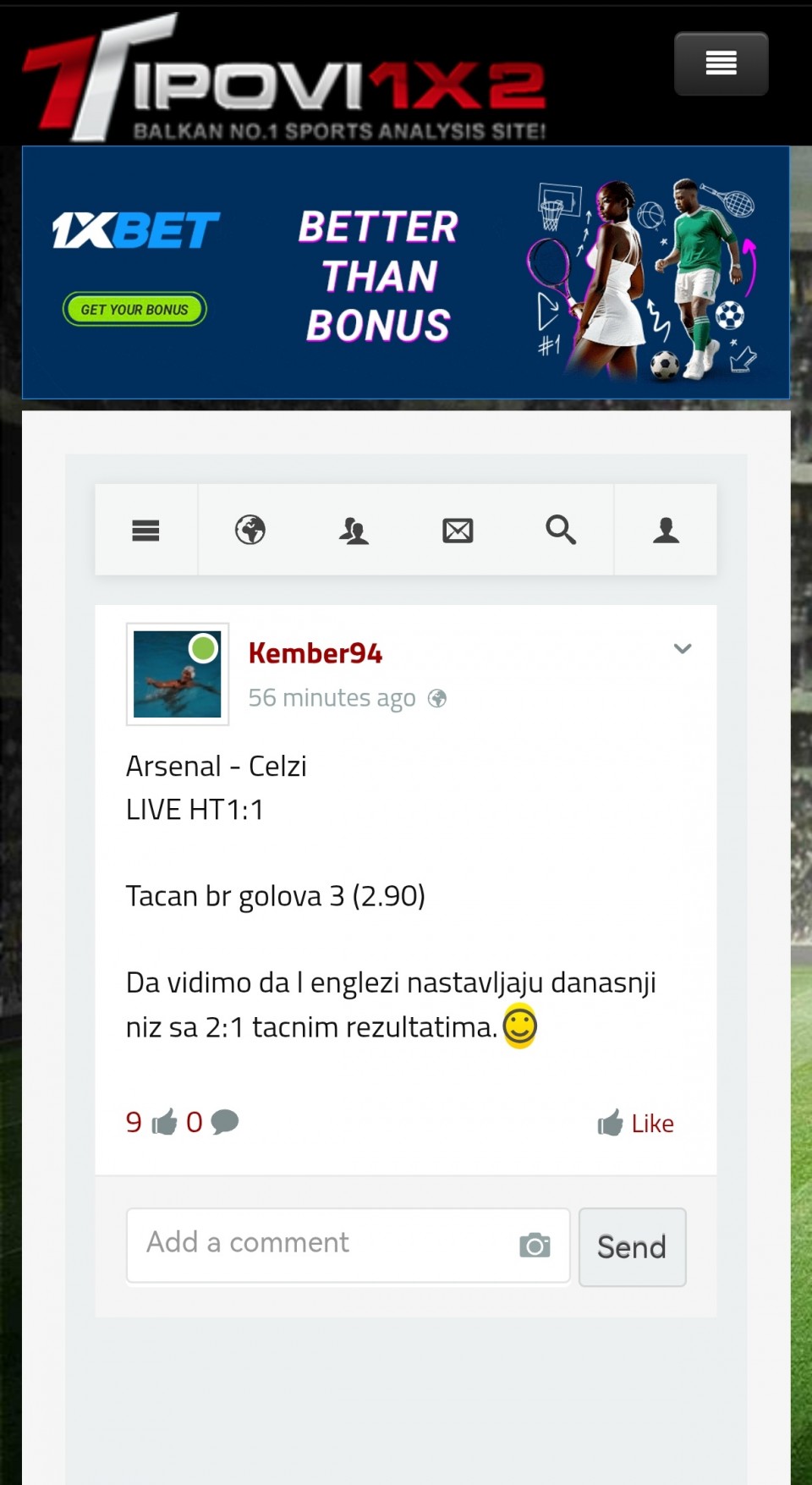The height and width of the screenshot is (1485, 812).
Task: Open the messages envelope icon
Action: click(458, 531)
